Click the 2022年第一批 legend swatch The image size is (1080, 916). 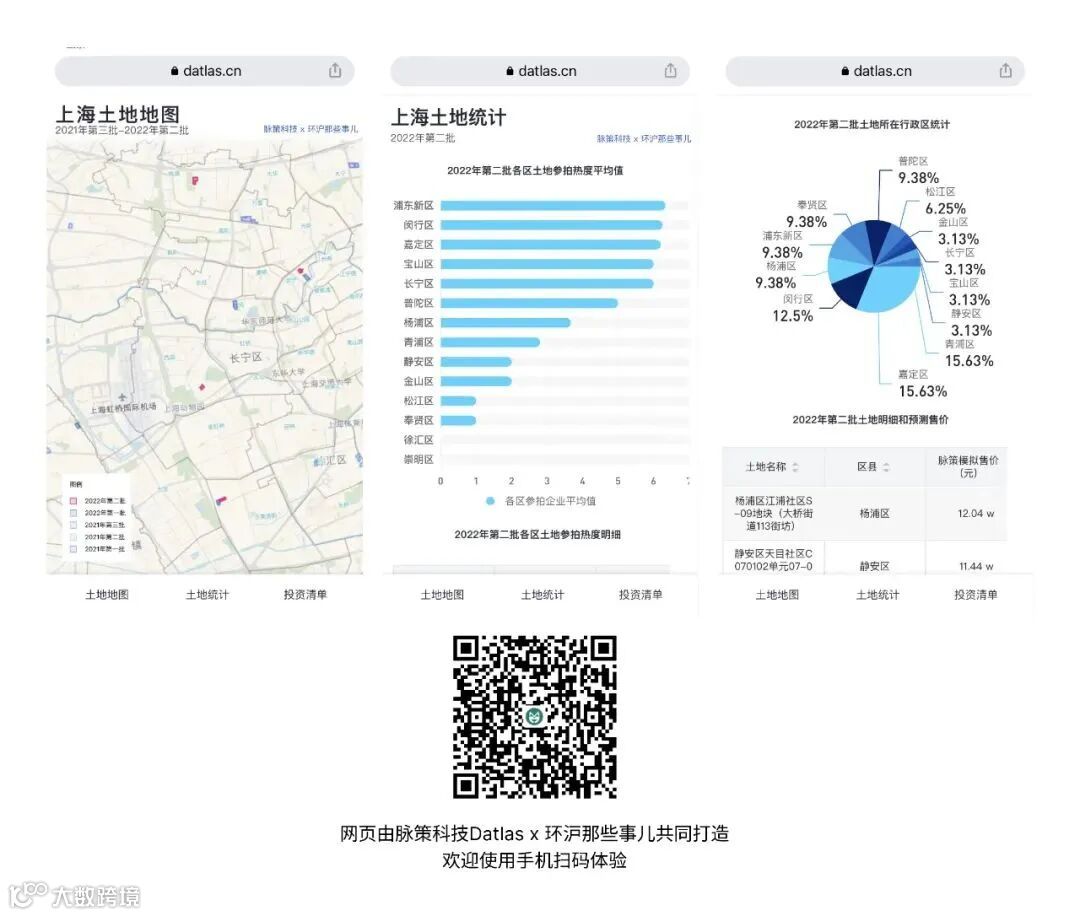(x=74, y=512)
